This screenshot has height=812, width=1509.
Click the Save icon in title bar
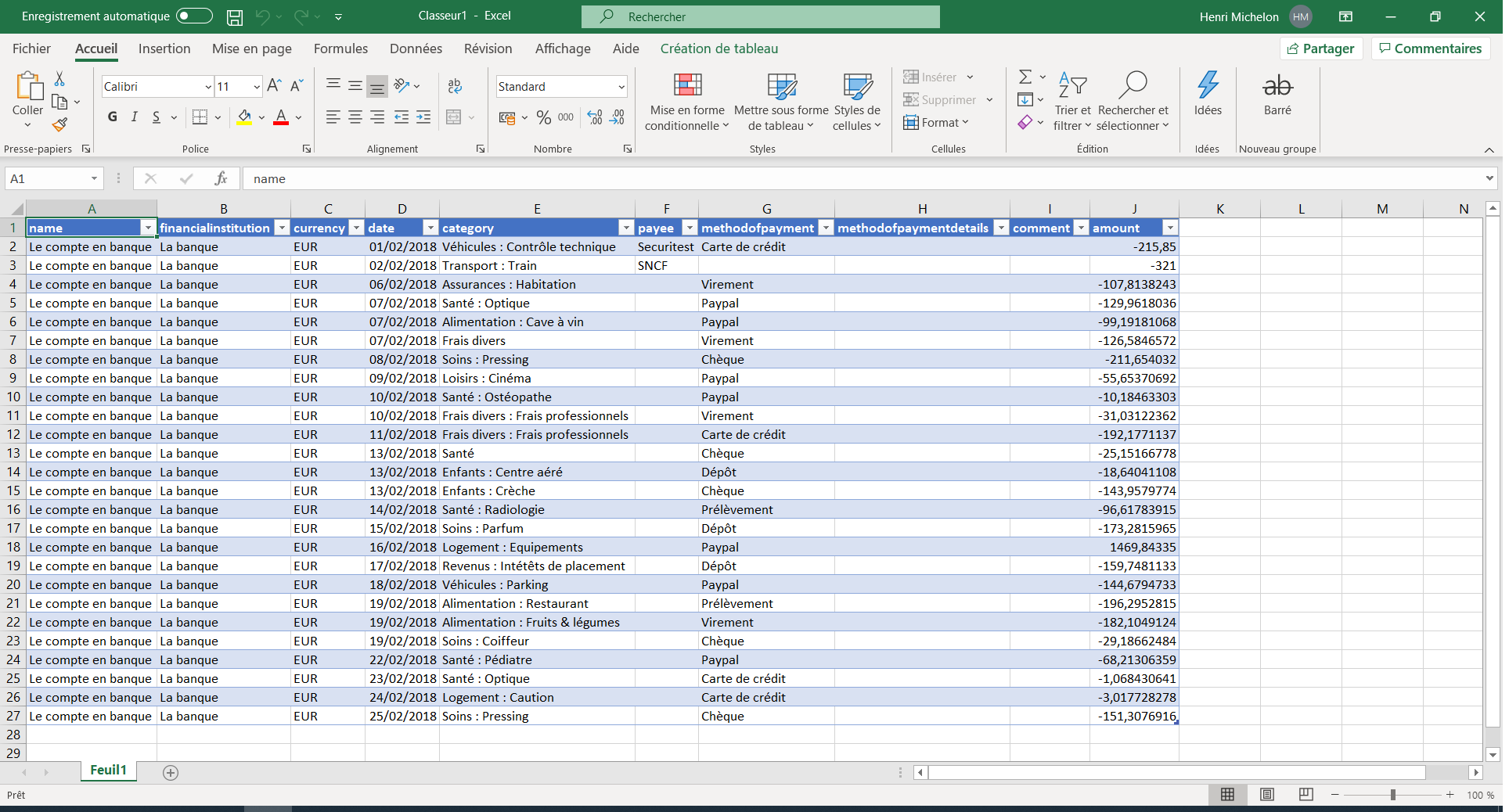234,16
